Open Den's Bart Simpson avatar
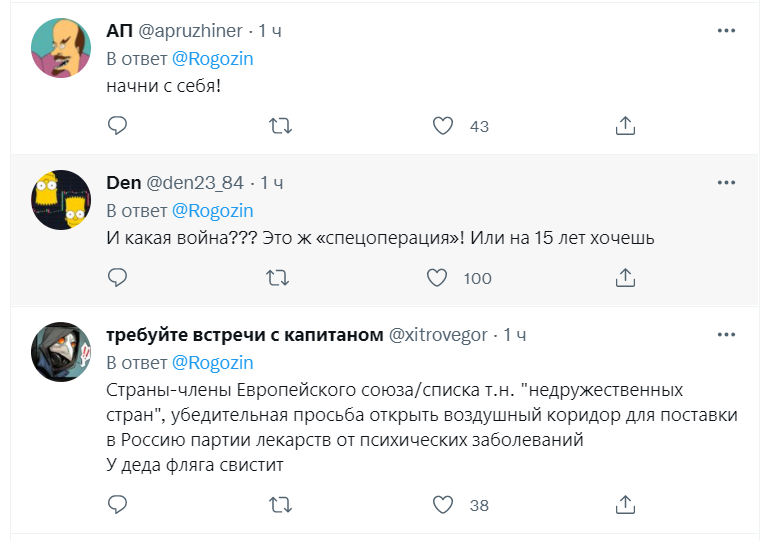764x541 pixels. pyautogui.click(x=62, y=200)
